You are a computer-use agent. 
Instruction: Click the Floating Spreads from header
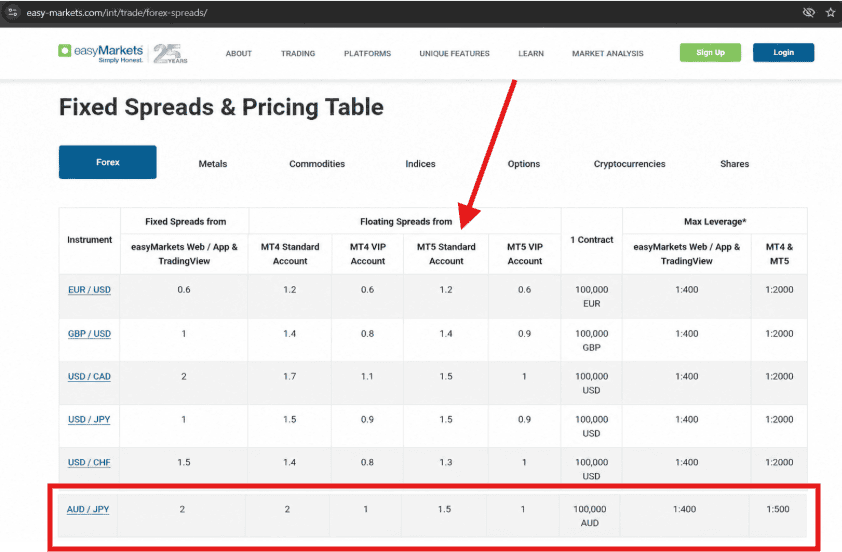pos(406,221)
